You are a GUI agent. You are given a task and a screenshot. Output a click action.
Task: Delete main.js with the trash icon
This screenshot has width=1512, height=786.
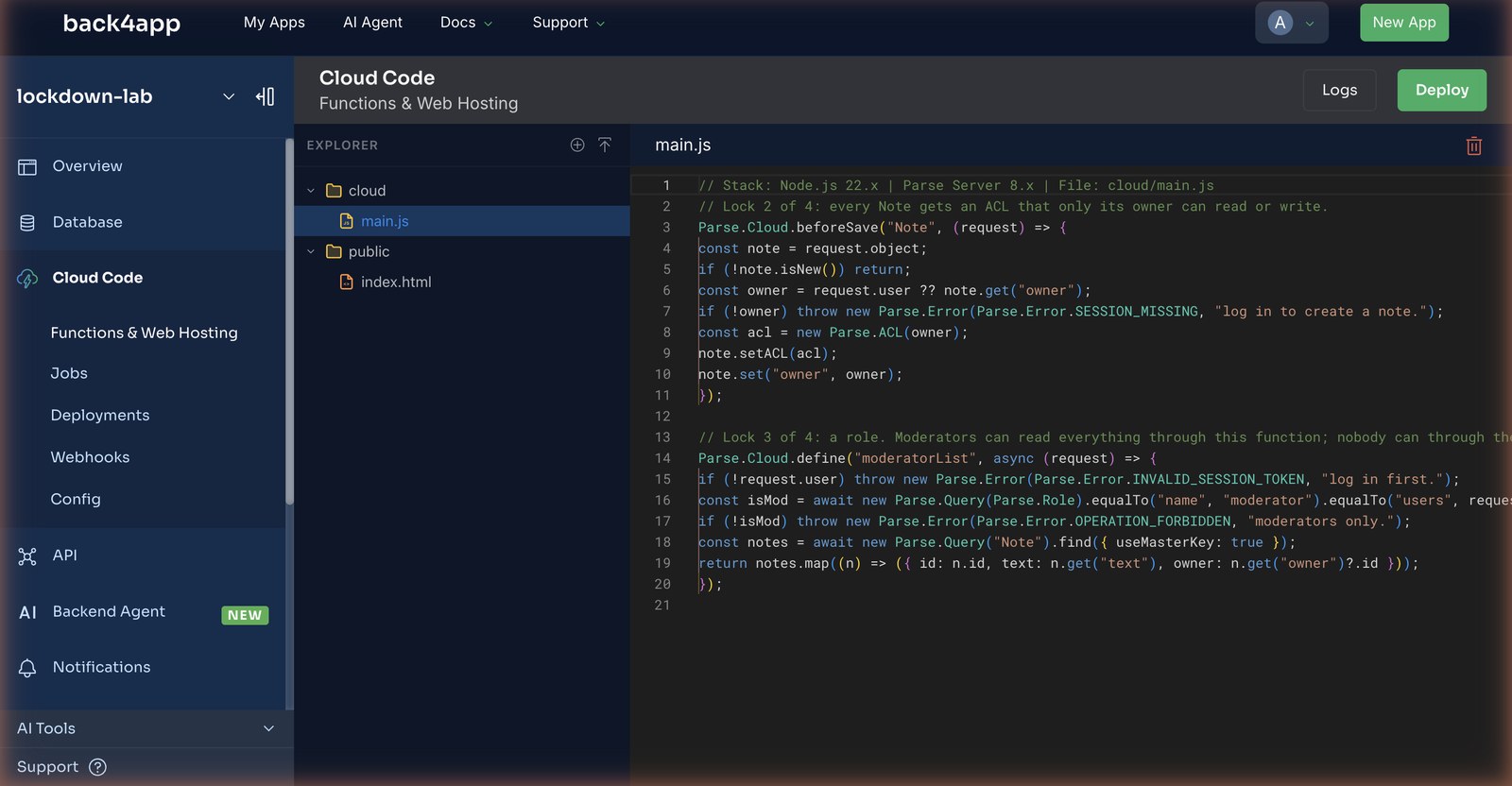(1473, 145)
